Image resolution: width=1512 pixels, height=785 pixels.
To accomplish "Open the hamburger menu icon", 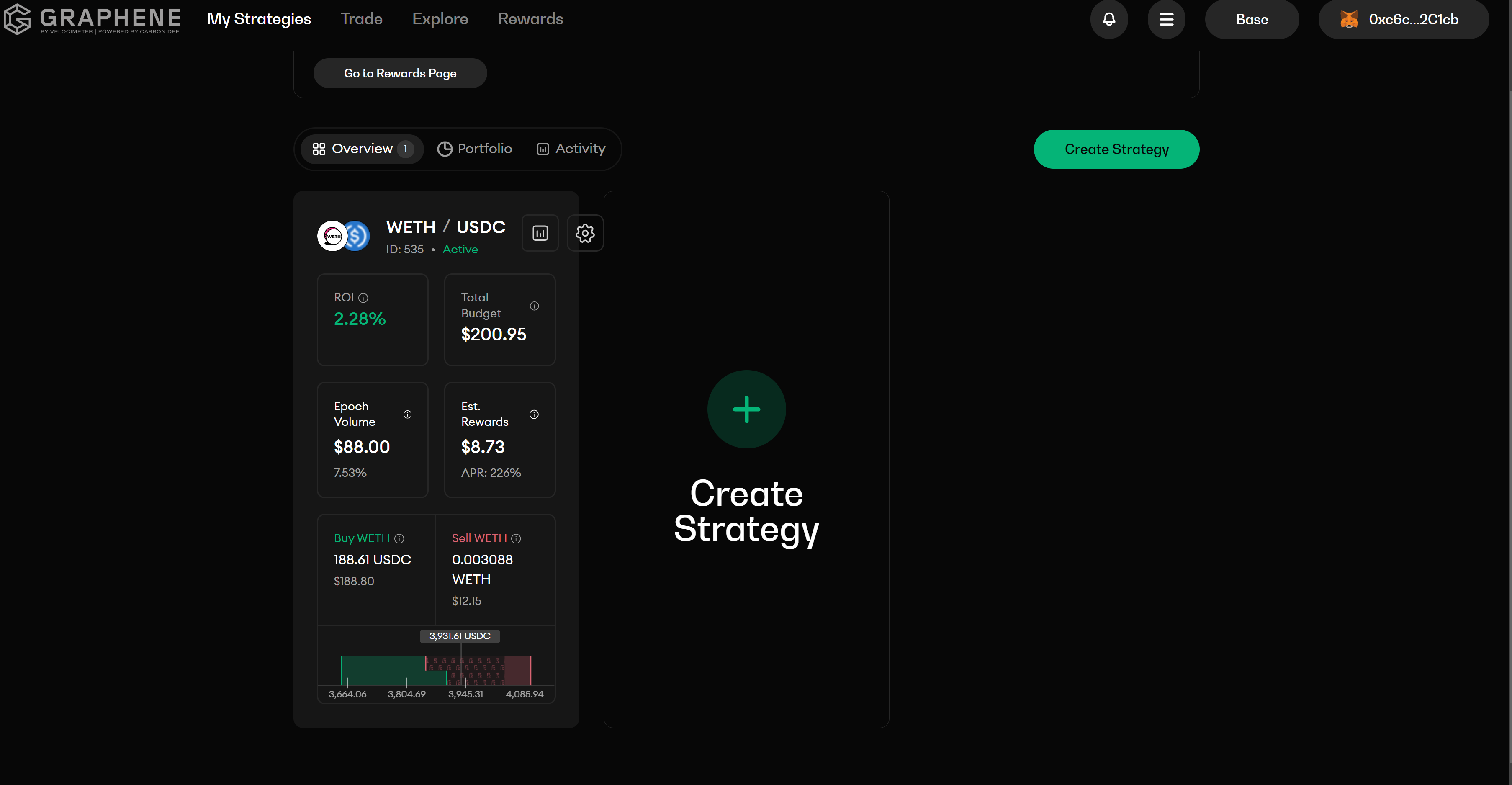I will pos(1166,19).
